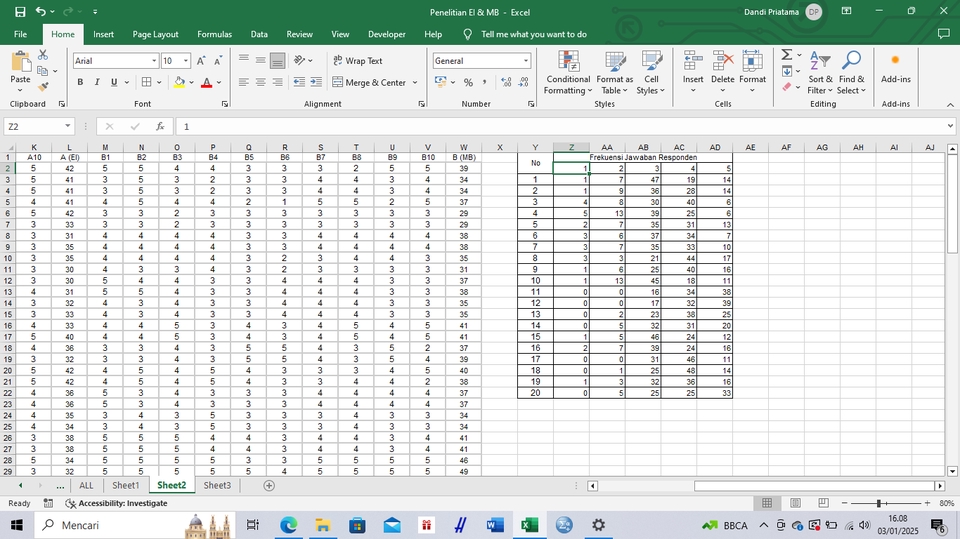Collapse the ribbon with the chevron
This screenshot has height=539, width=960.
click(x=950, y=105)
